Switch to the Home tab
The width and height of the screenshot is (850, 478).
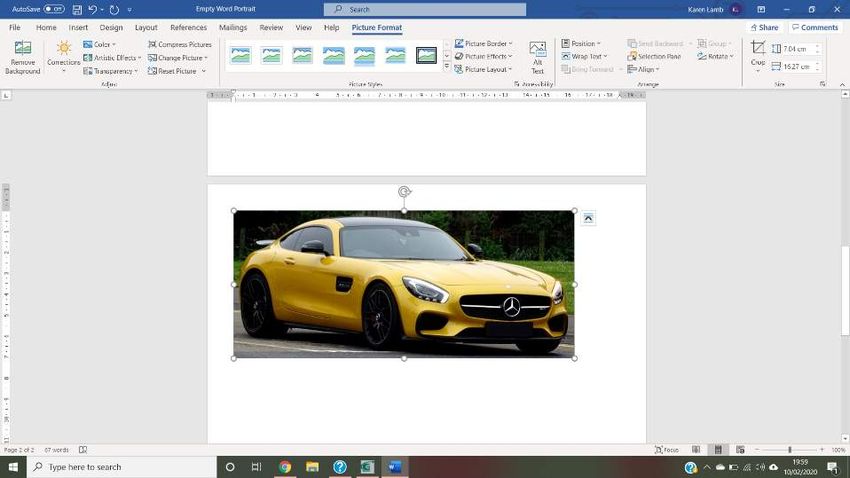click(46, 27)
